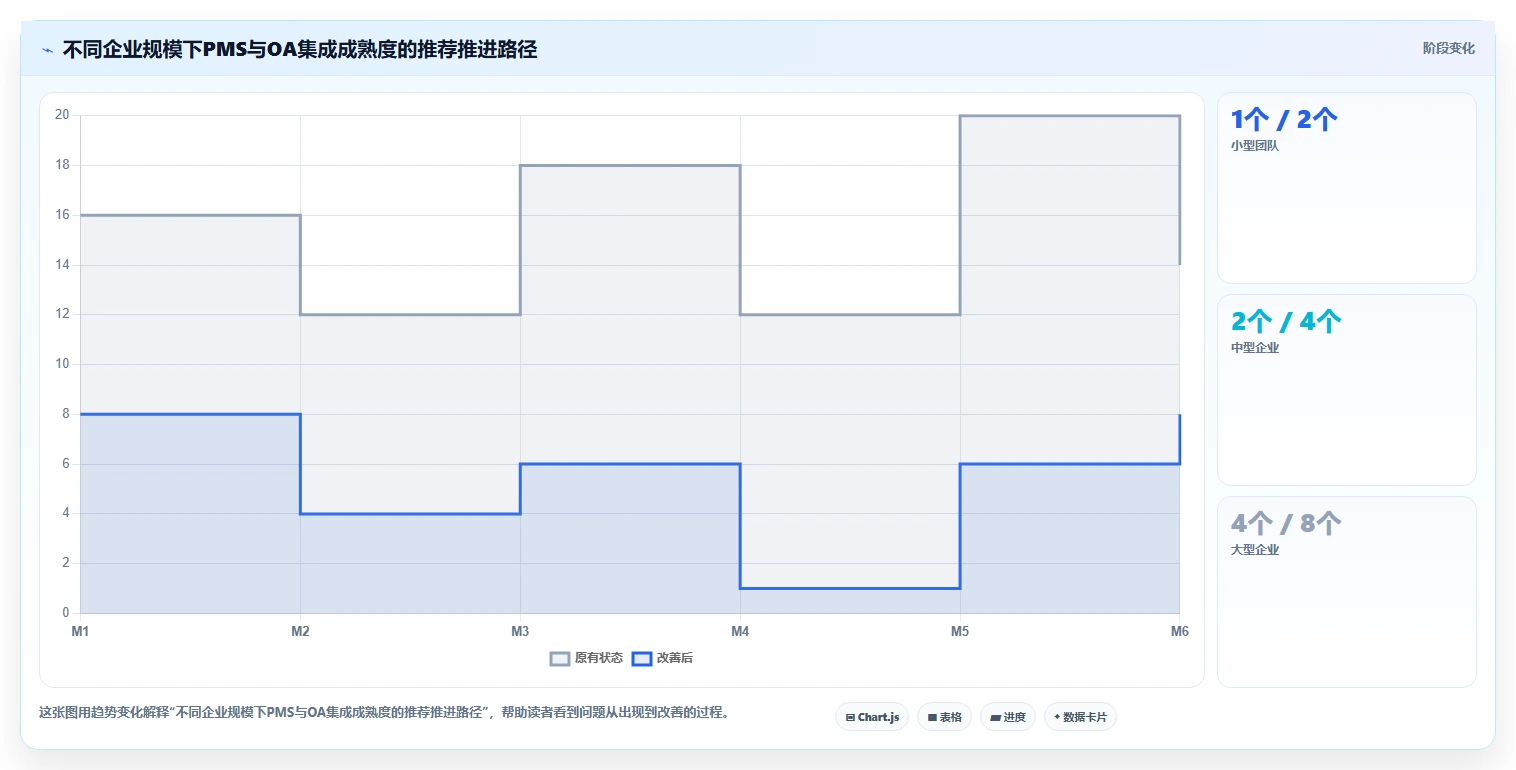Click the sparkle icon in 数据卡片 chip
Image resolution: width=1516 pixels, height=770 pixels.
(x=1057, y=717)
